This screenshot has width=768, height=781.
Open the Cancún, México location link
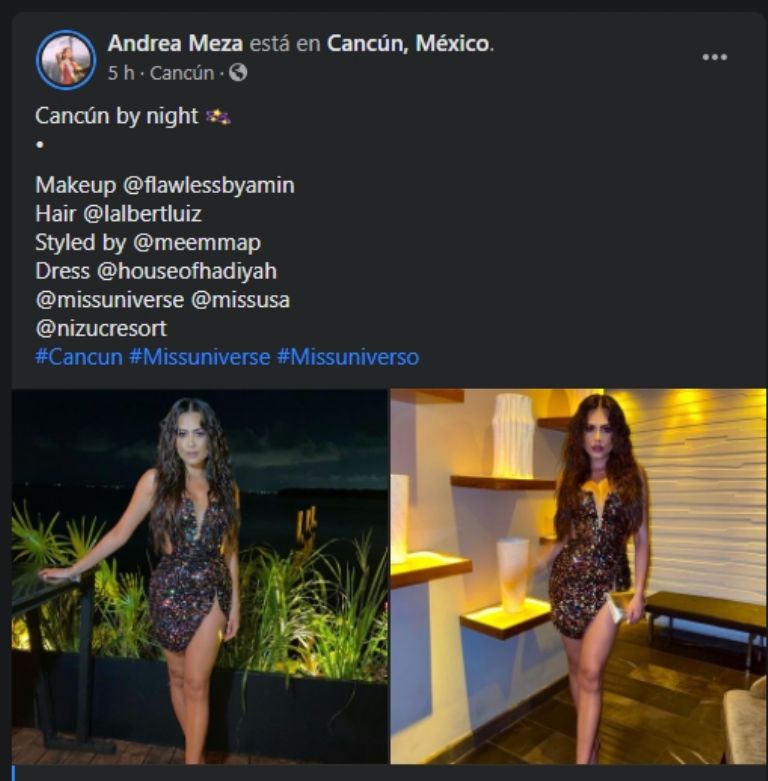point(408,43)
